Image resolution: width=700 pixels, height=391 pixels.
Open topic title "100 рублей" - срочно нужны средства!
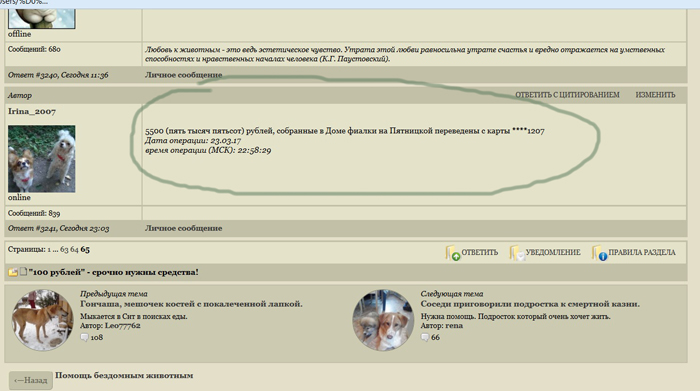(x=113, y=272)
